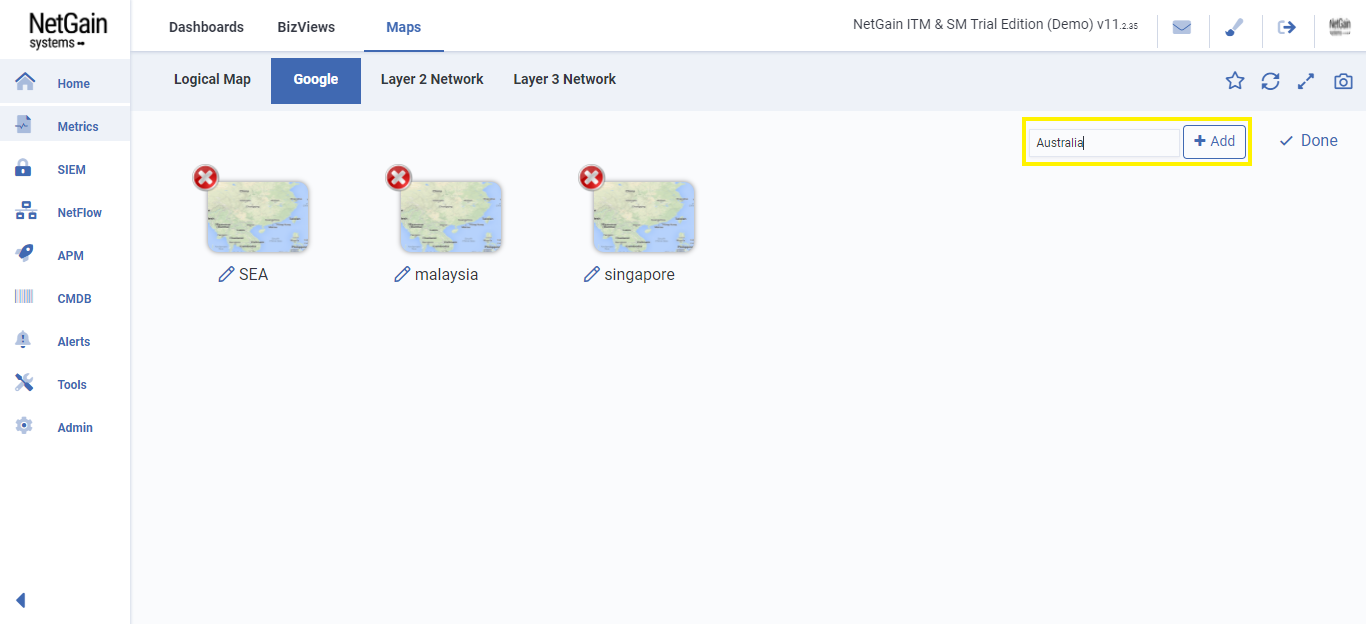
Task: Open the Tools wrench icon
Action: pos(25,383)
